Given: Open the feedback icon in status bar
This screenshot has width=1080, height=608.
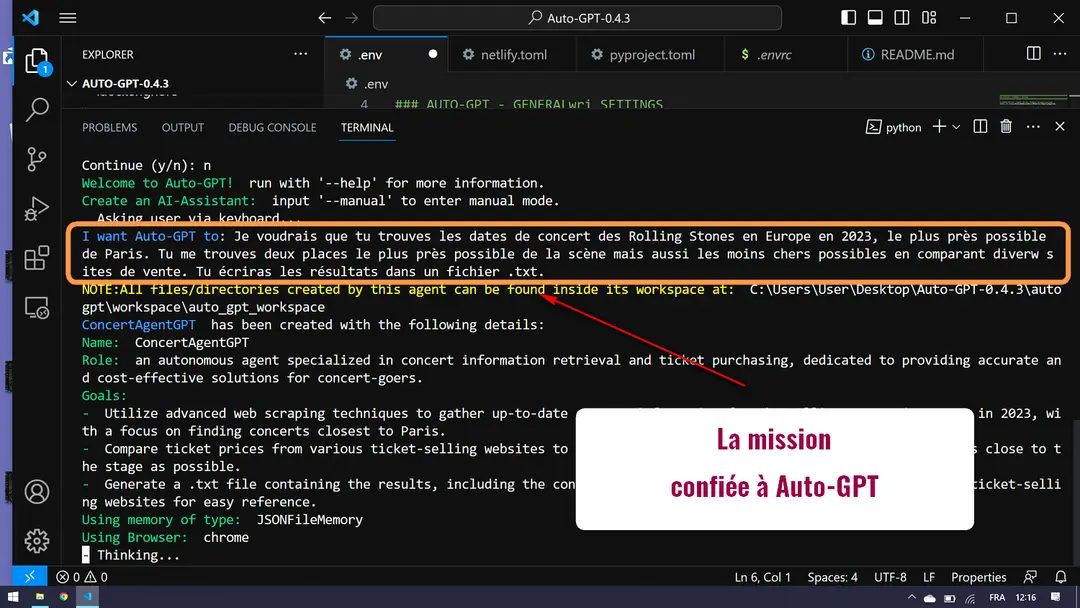Looking at the screenshot, I should [x=1030, y=577].
